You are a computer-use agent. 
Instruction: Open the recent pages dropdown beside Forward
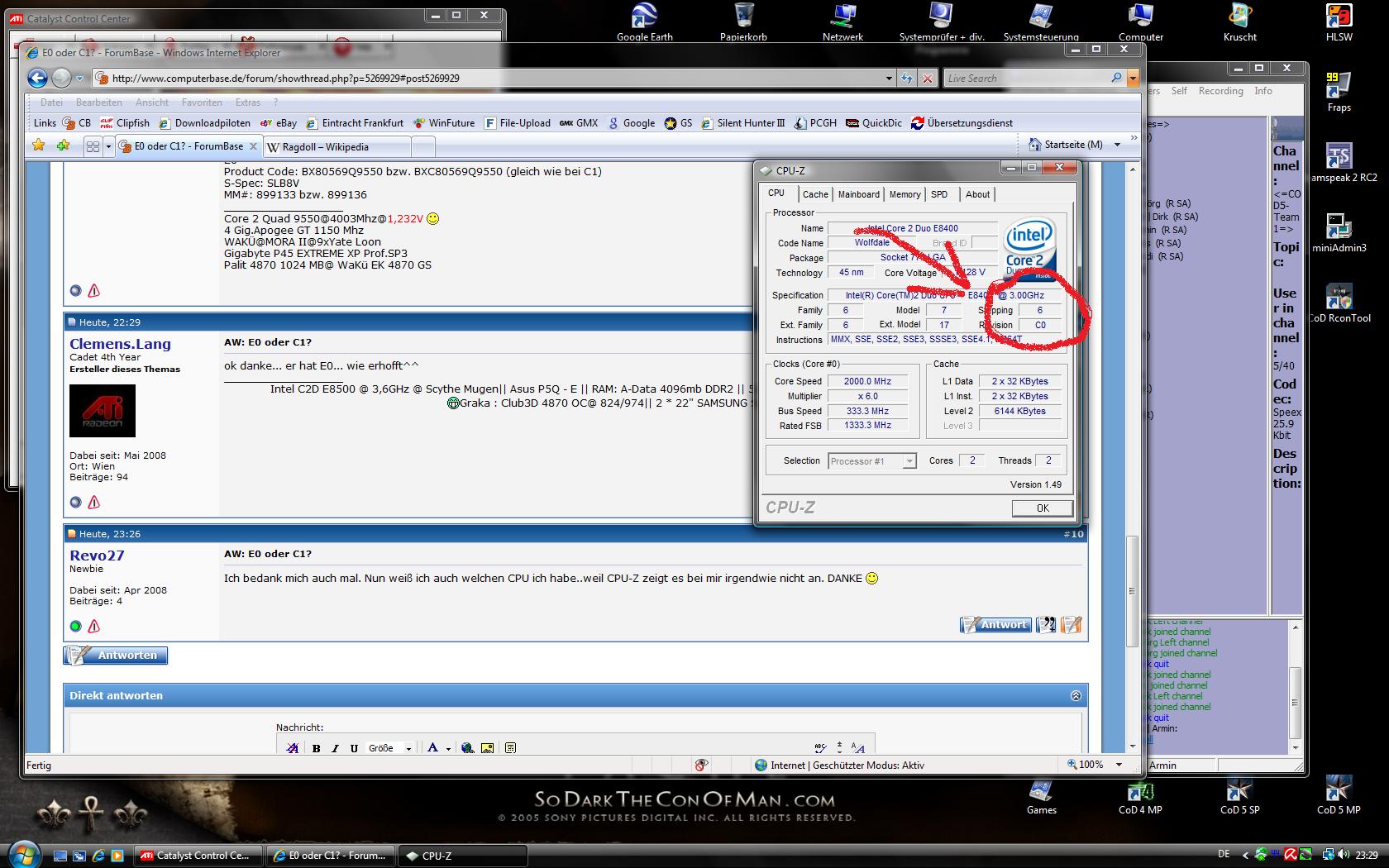coord(79,79)
